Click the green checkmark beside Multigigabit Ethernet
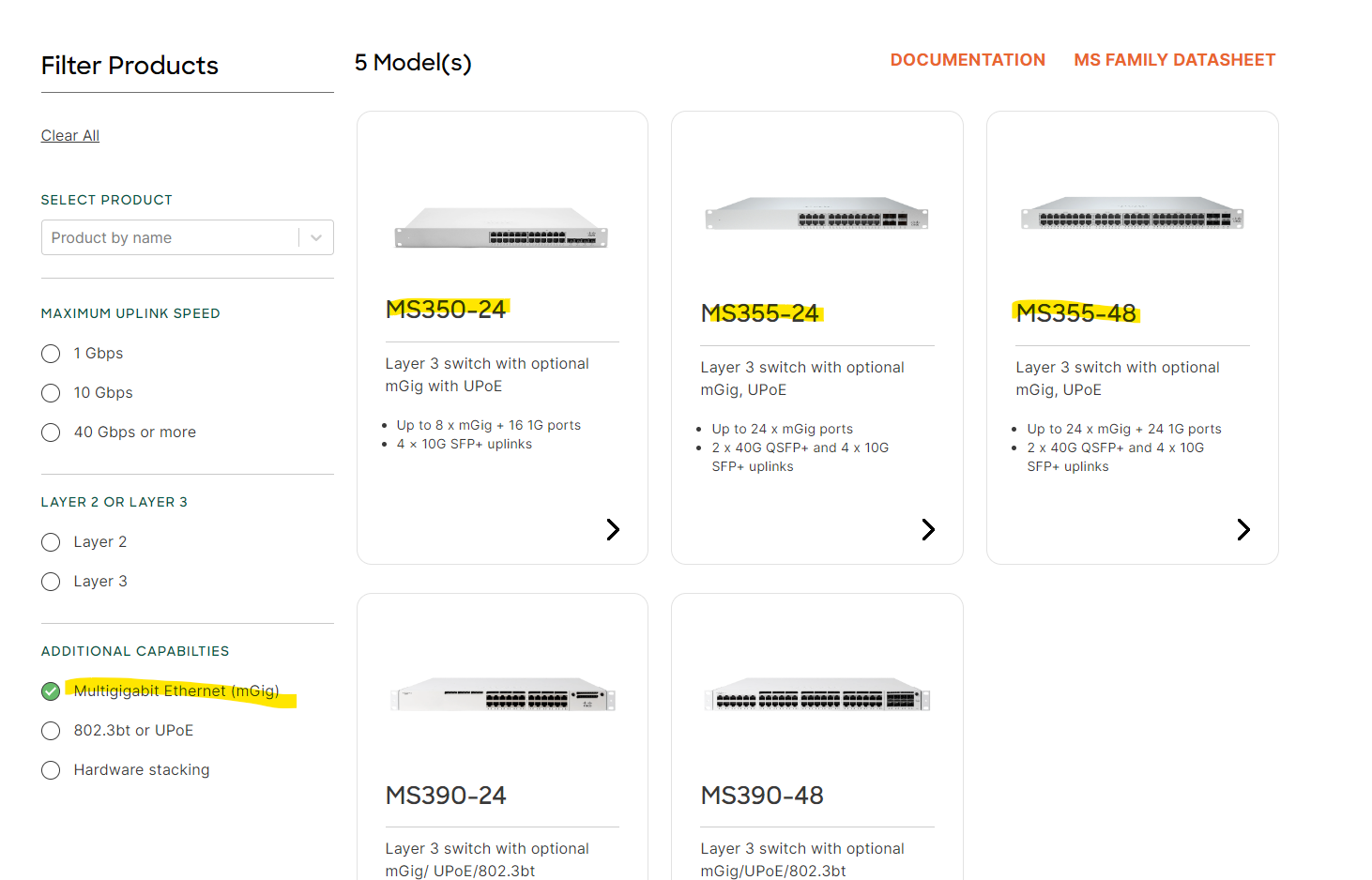 [50, 690]
